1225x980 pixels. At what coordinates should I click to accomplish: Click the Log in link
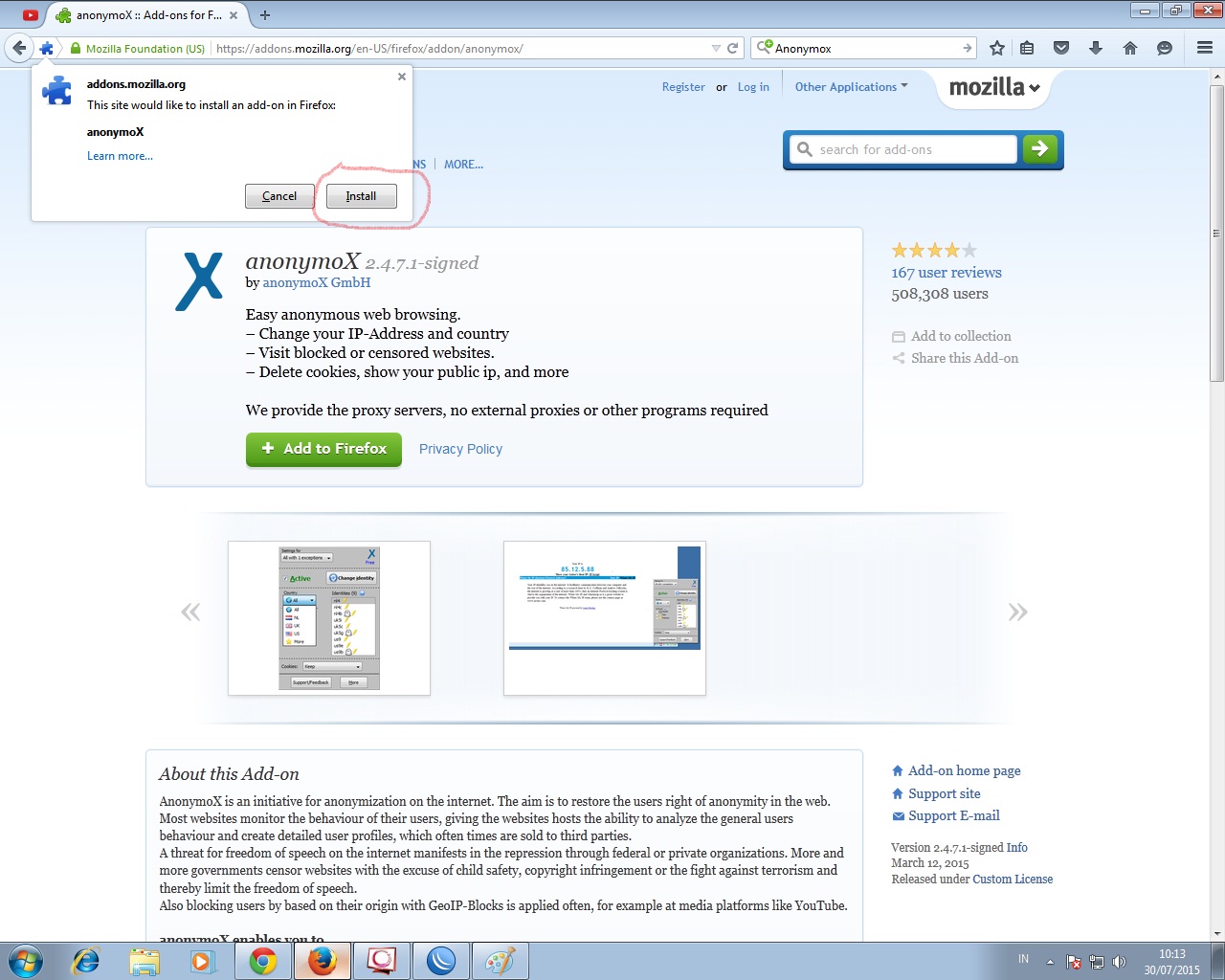coord(753,87)
